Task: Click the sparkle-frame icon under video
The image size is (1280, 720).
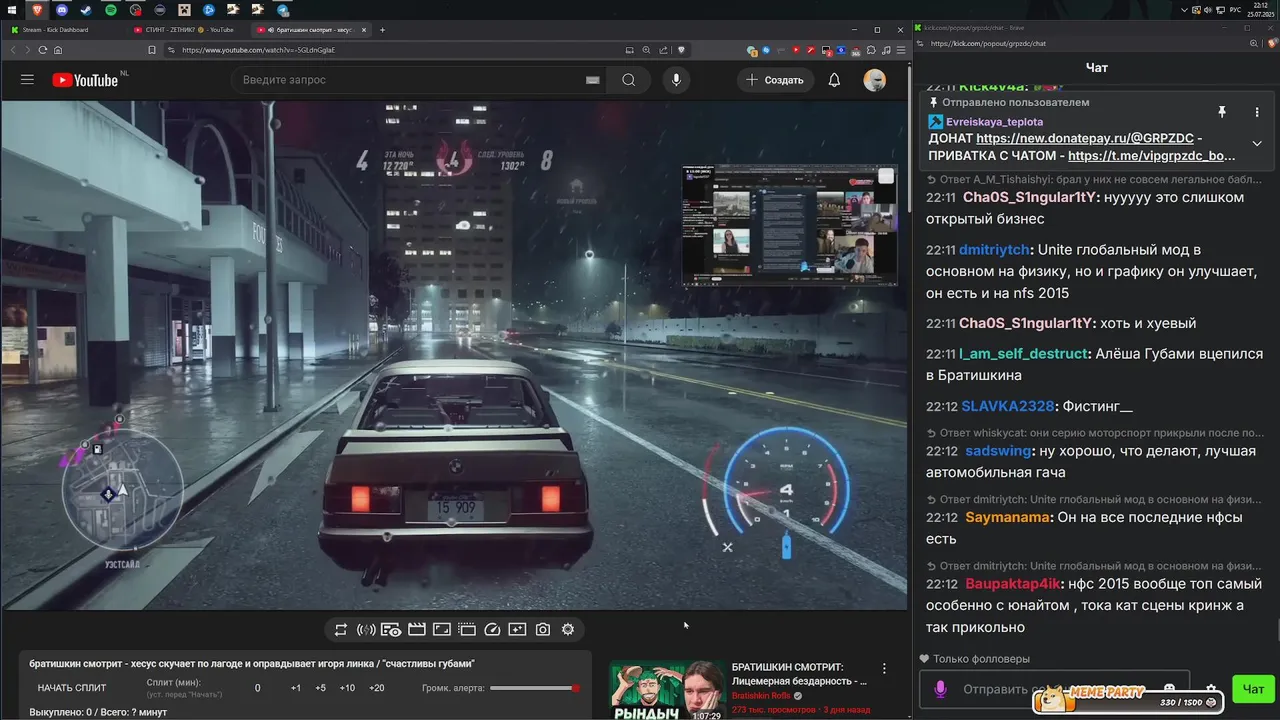Action: [517, 630]
